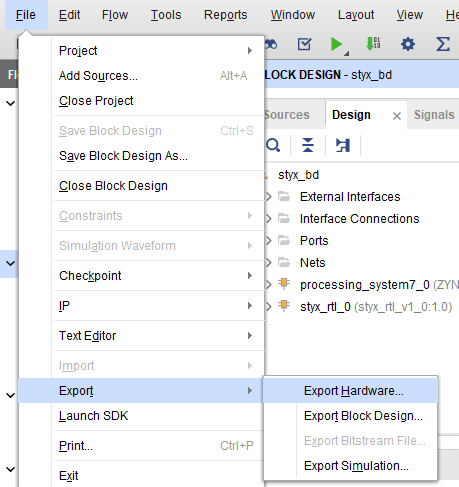Click the checkmark validate icon in toolbar
Image resolution: width=459 pixels, height=487 pixels.
pos(304,44)
